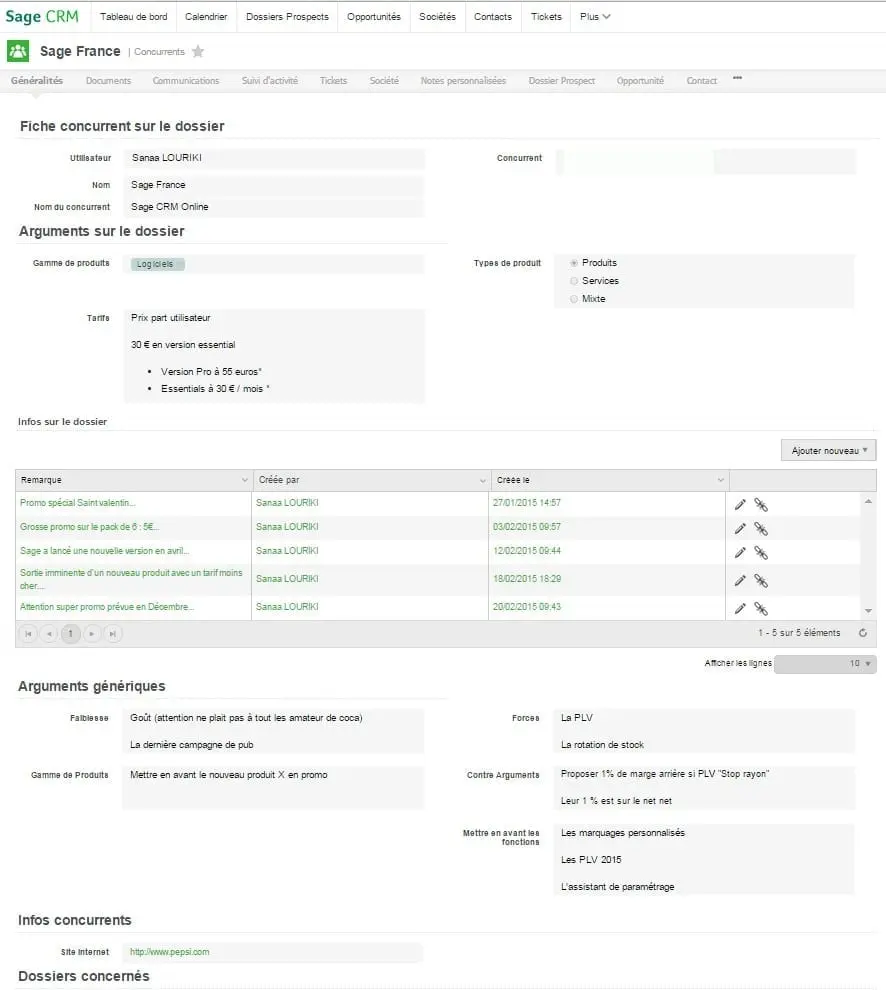Switch to Dossier Prospect tab

pos(561,81)
